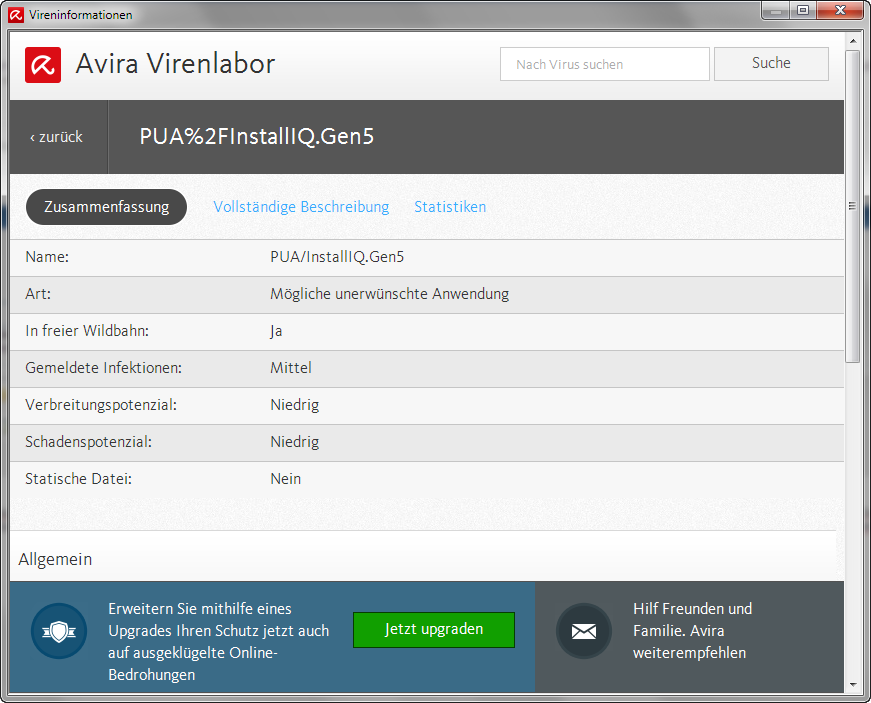Image resolution: width=871 pixels, height=703 pixels.
Task: Maximize the Vireninformationen window
Action: point(803,11)
